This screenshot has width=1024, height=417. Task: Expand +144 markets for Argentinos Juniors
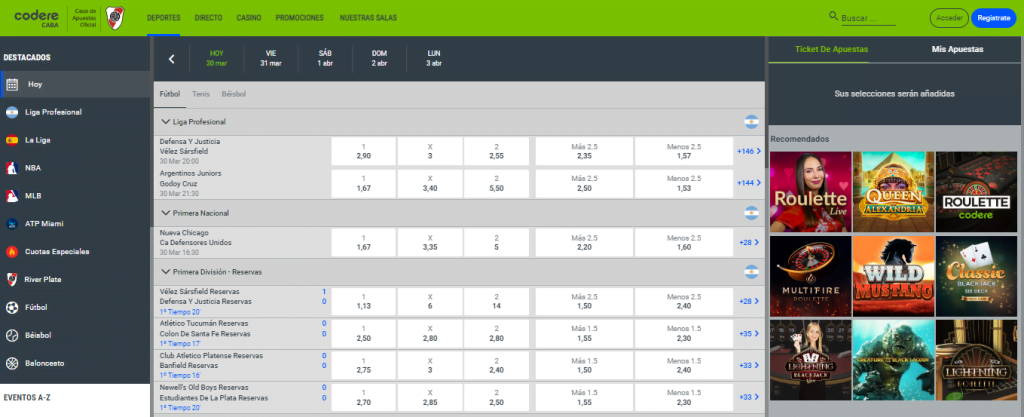[x=748, y=183]
